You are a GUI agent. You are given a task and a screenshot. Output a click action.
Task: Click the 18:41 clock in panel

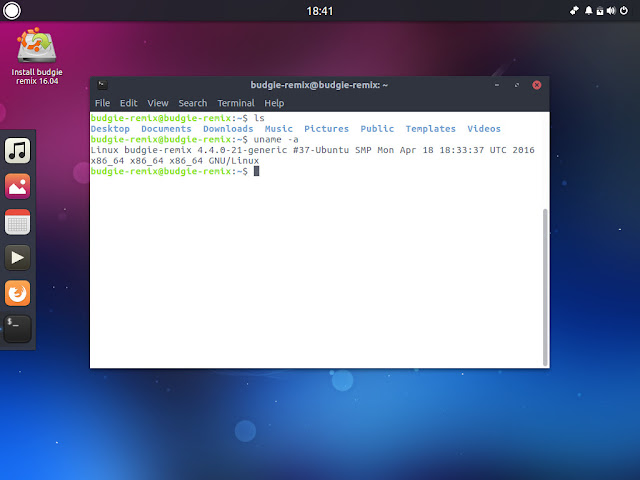(320, 11)
